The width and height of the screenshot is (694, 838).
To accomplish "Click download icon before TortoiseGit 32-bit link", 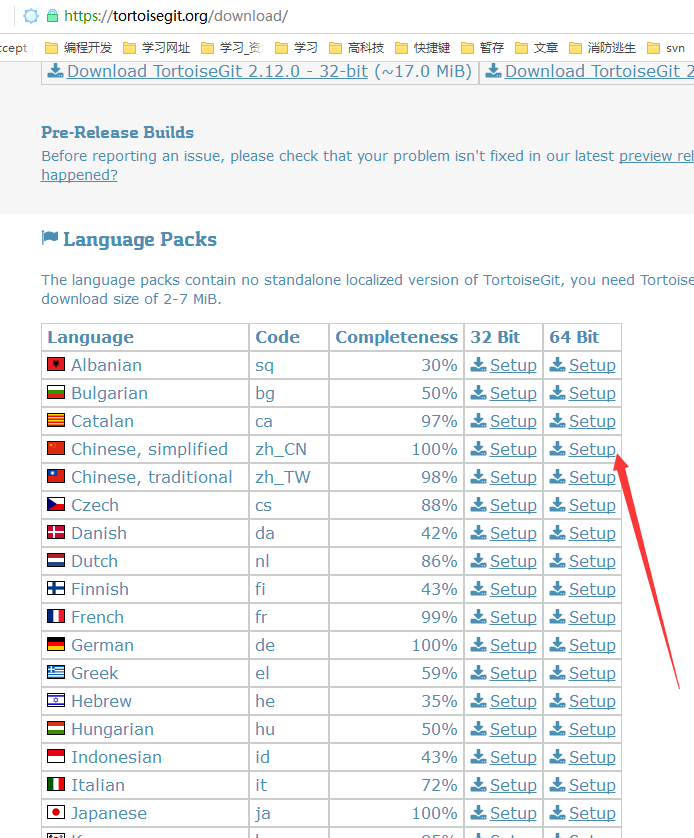I will tap(56, 71).
